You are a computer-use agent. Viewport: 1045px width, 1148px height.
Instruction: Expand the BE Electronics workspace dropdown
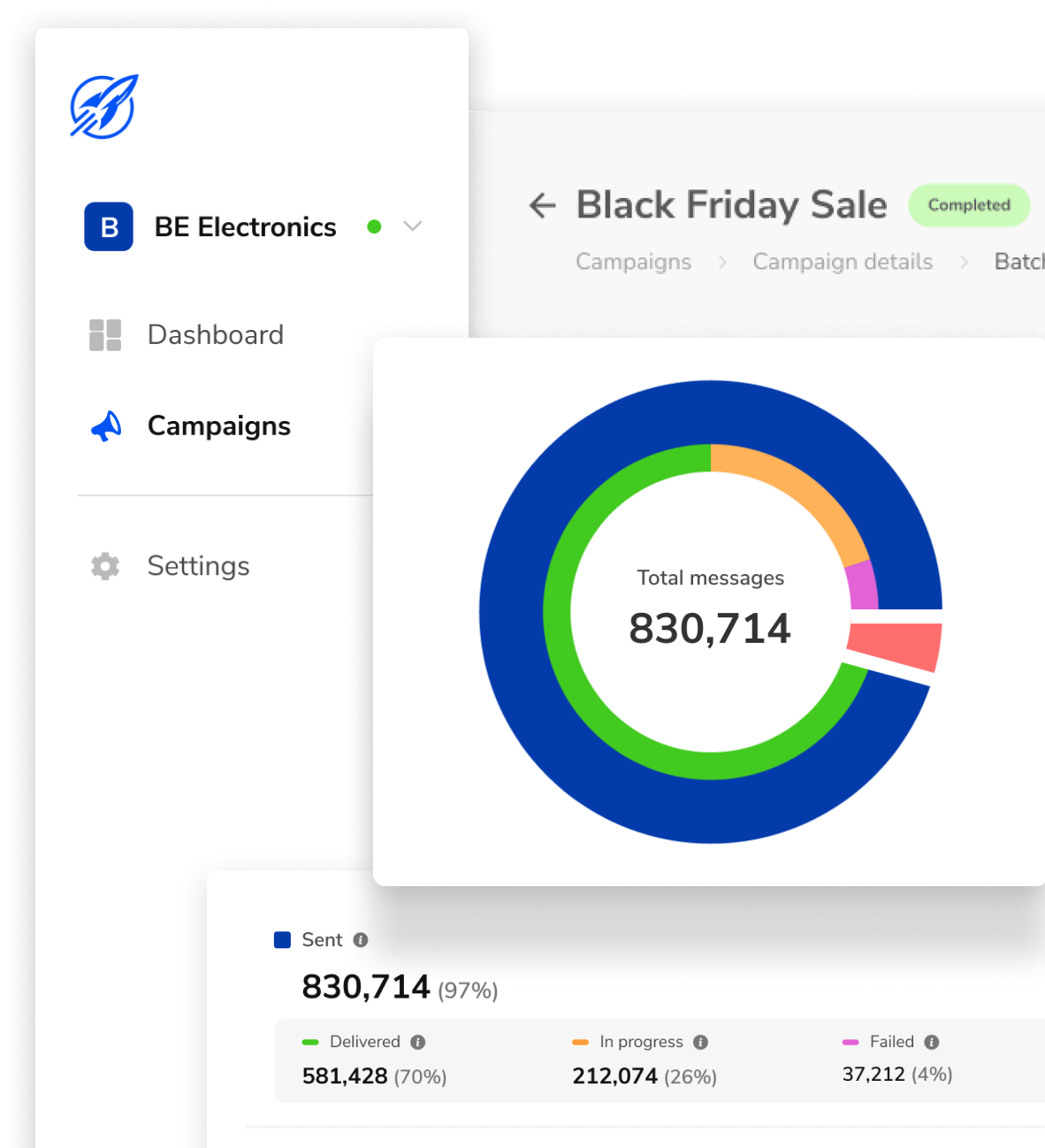point(412,226)
